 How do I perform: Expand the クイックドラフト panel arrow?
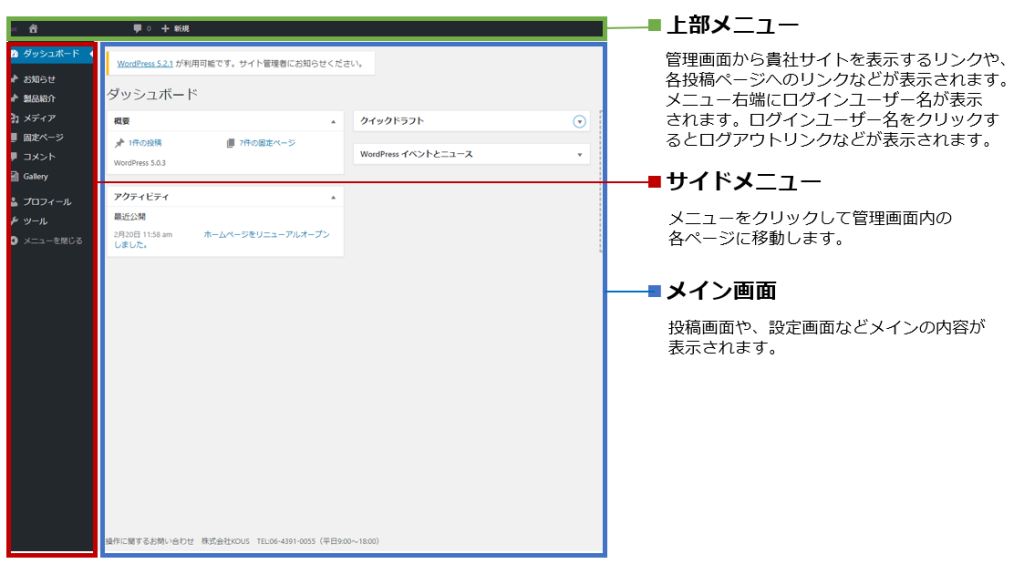tap(579, 121)
